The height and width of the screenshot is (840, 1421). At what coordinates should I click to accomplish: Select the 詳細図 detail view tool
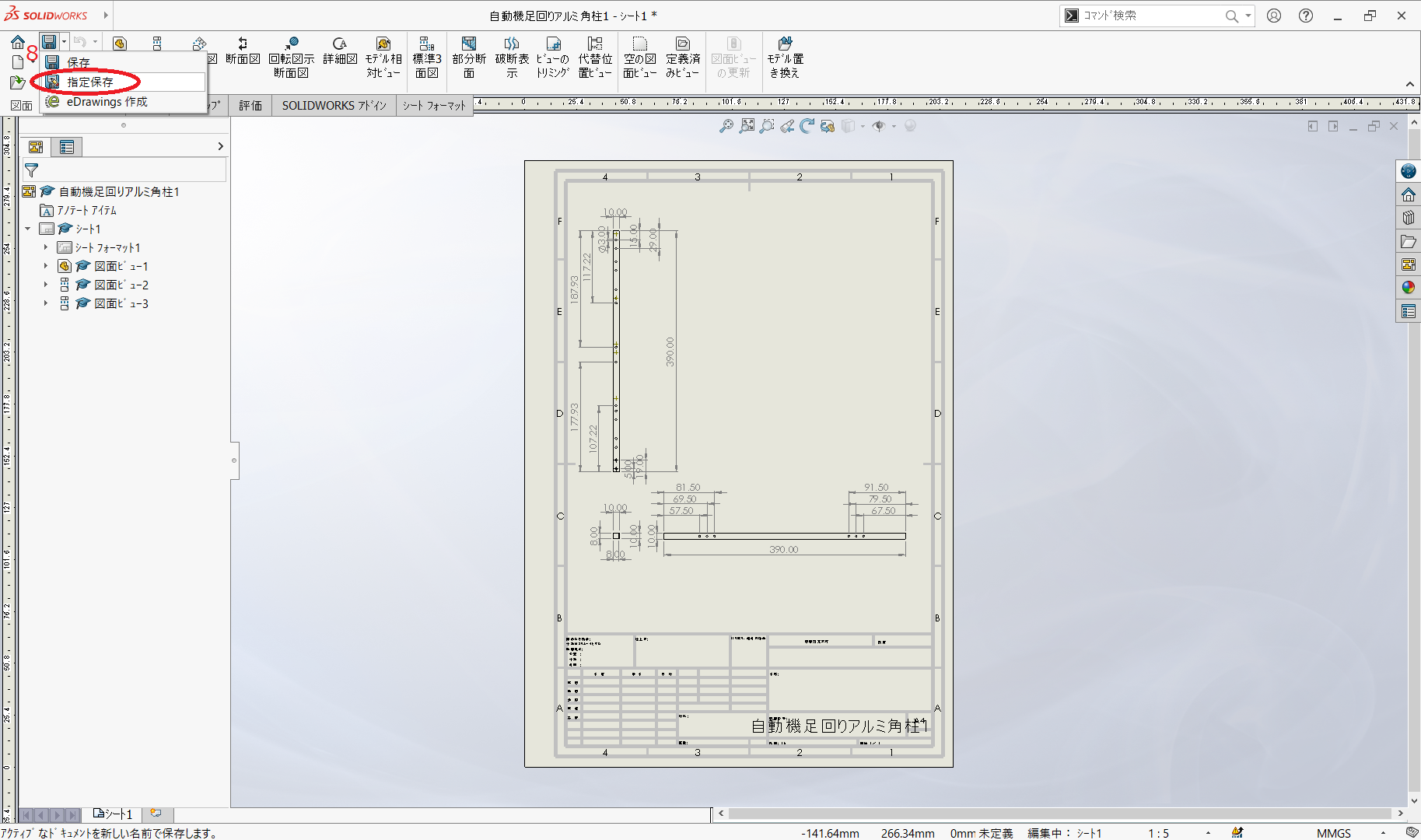[340, 51]
